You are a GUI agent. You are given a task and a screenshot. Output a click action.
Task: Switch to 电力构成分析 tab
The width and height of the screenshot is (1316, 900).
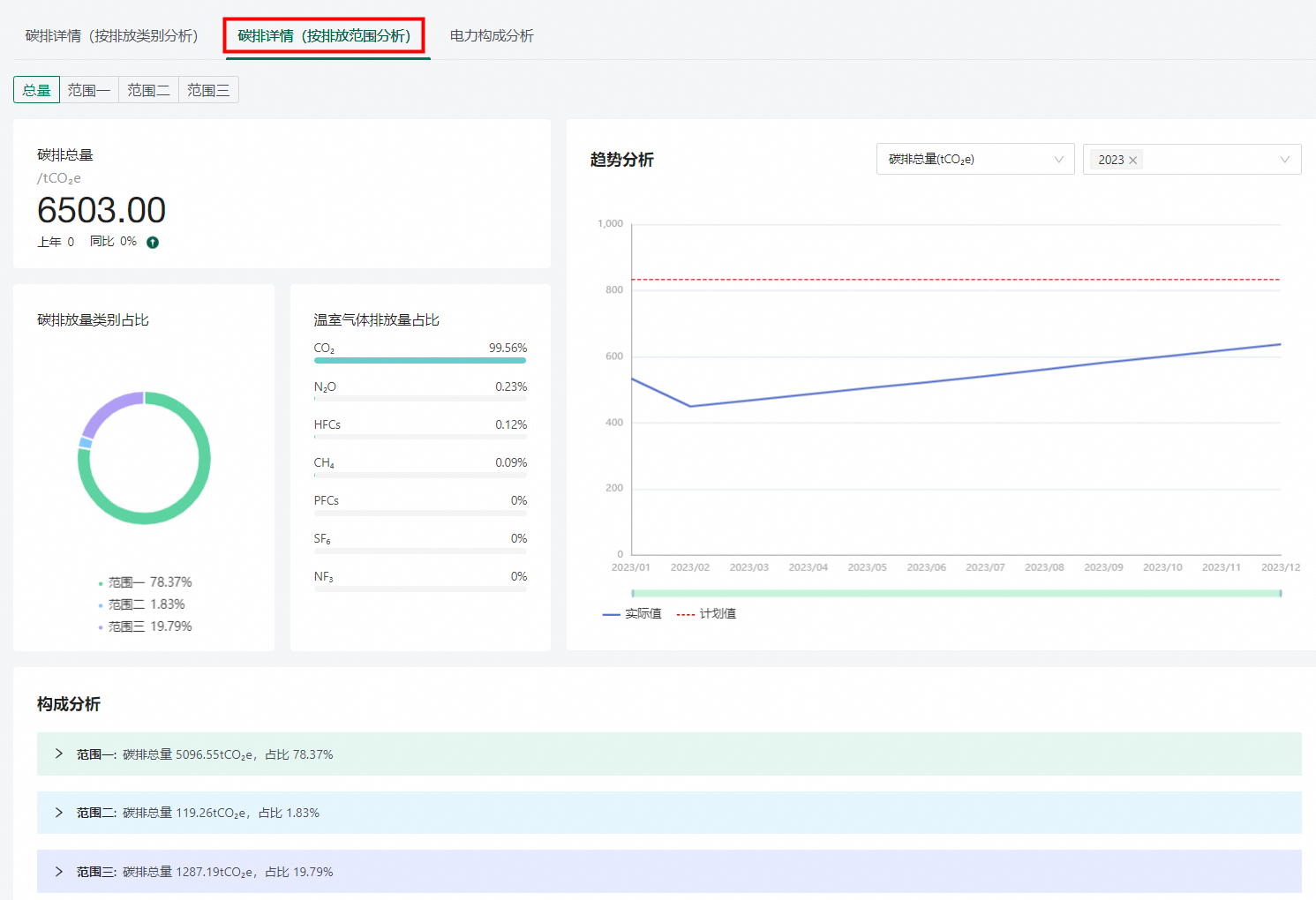[x=492, y=36]
